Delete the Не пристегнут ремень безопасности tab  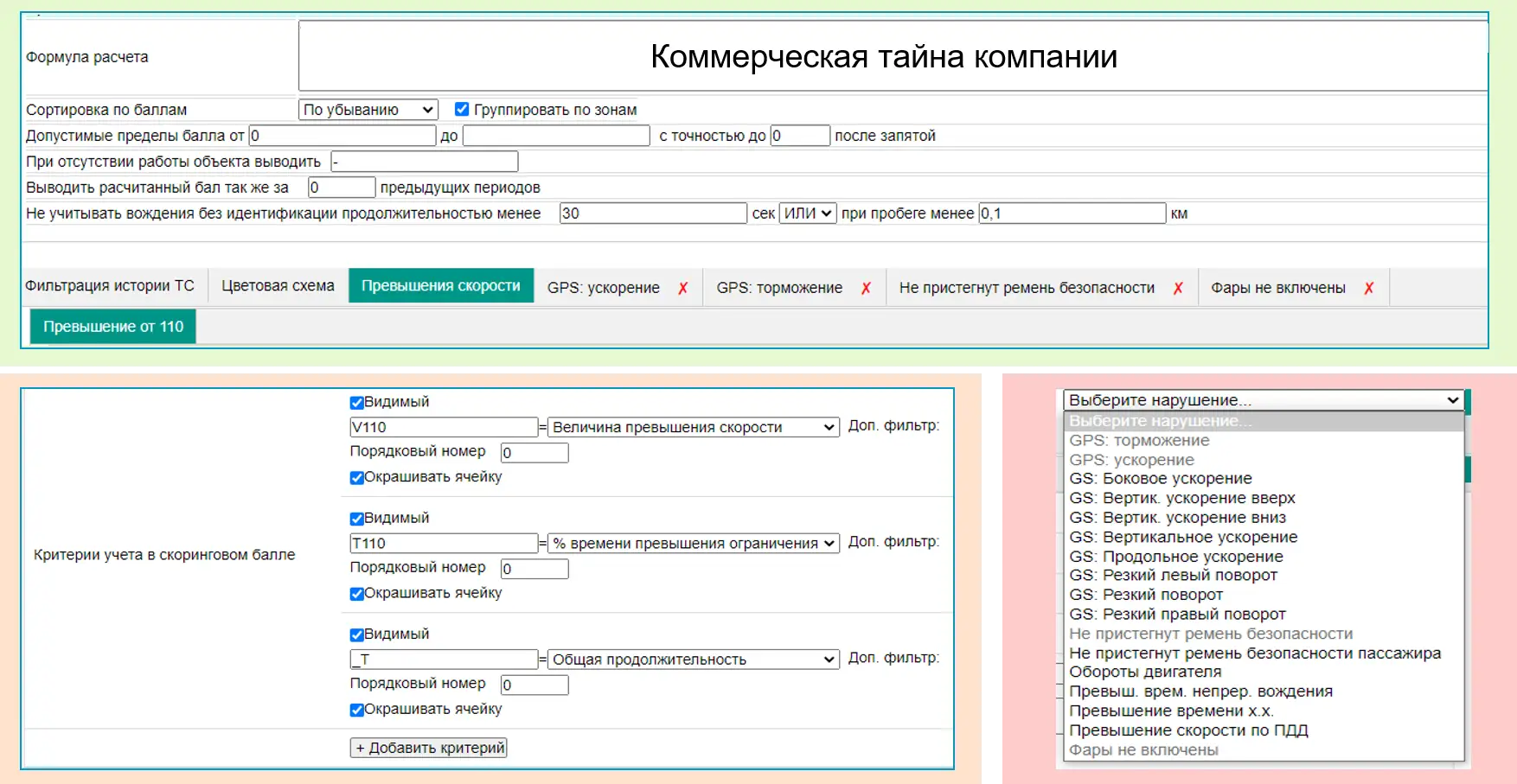pos(1178,289)
